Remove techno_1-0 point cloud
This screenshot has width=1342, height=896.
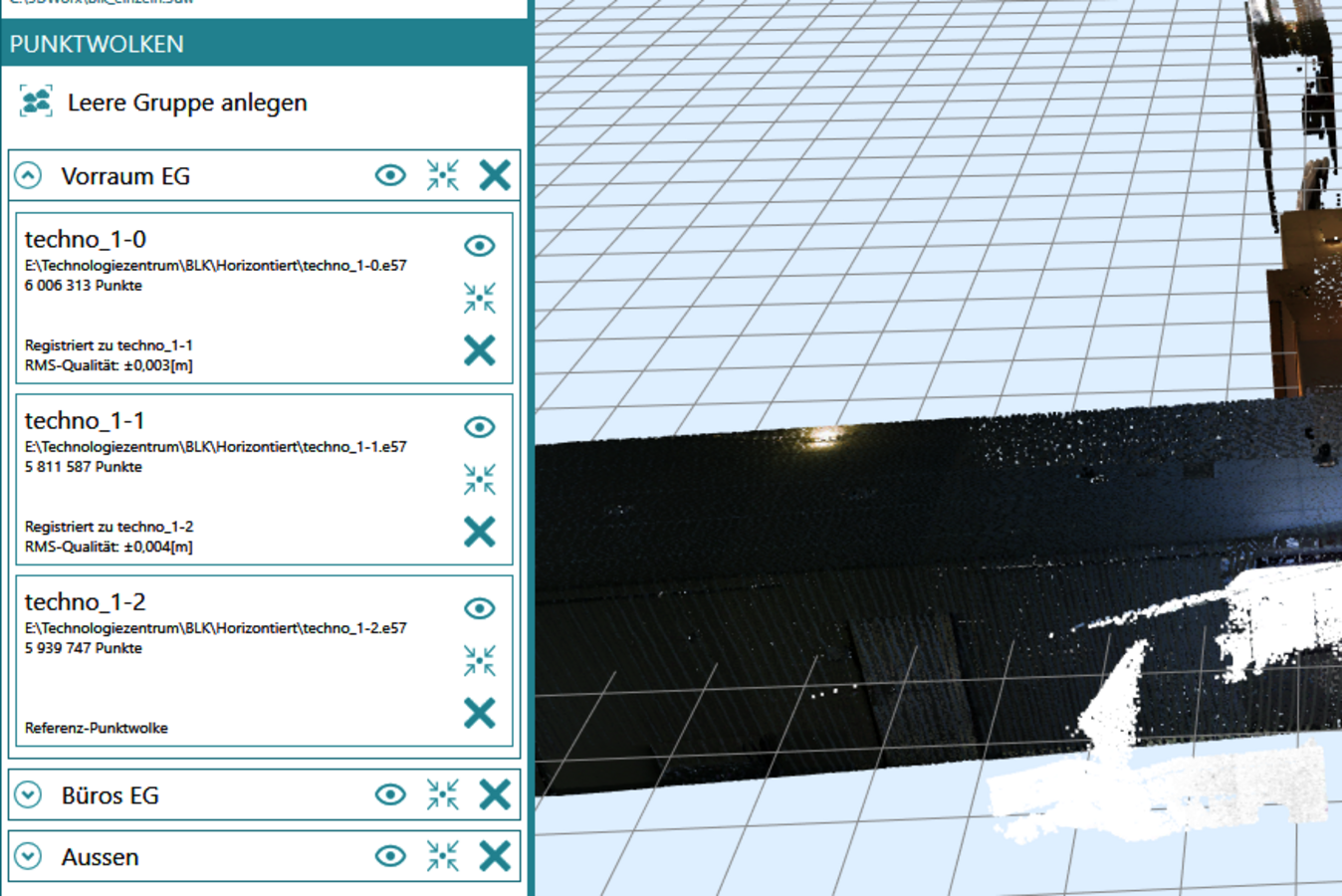[x=479, y=350]
